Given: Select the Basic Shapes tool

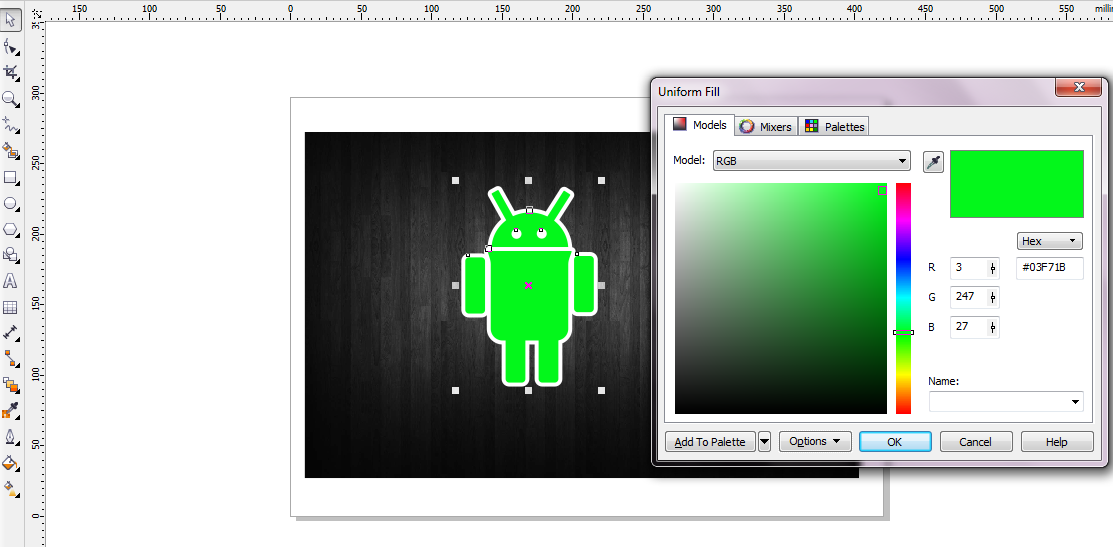Looking at the screenshot, I should 11,255.
